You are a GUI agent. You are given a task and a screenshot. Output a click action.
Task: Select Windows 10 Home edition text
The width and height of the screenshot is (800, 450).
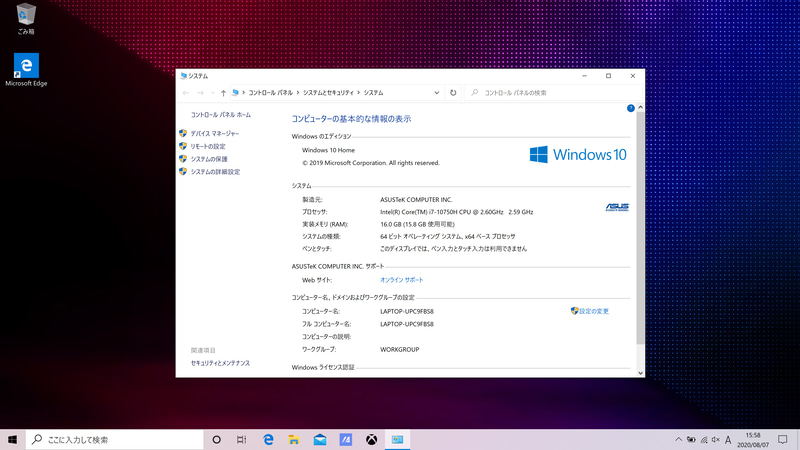(328, 151)
